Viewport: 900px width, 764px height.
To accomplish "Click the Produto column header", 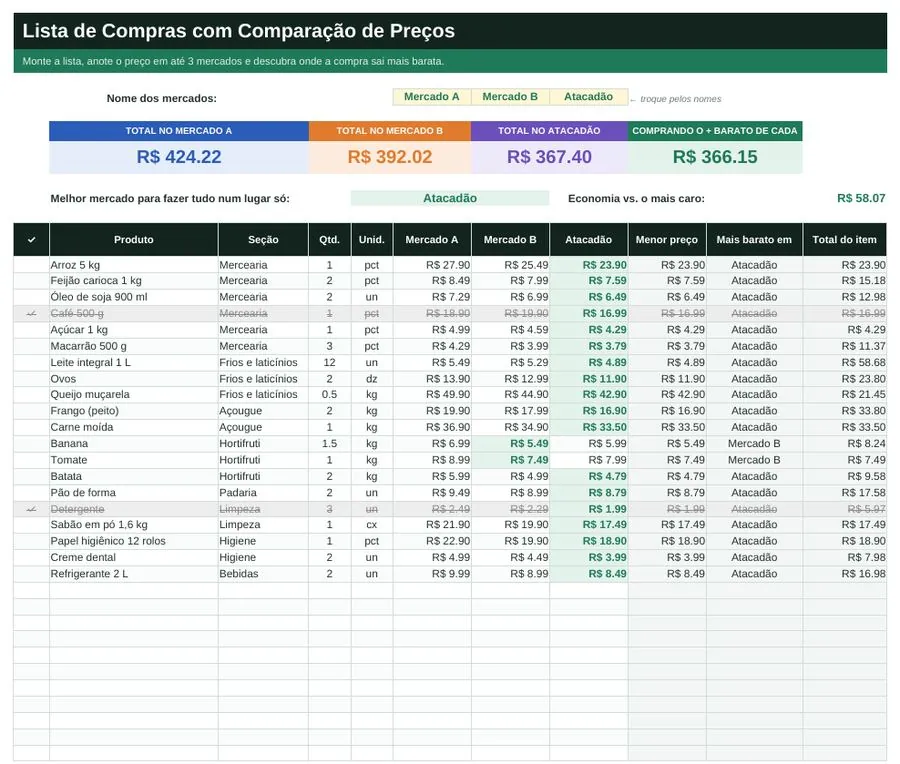I will 134,240.
